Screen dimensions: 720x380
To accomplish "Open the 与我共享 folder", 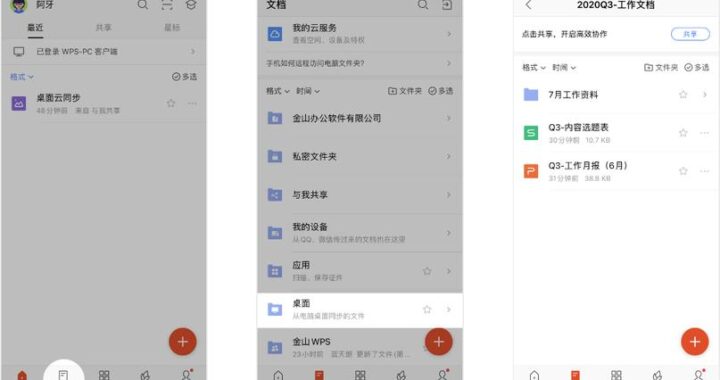I will click(x=360, y=195).
